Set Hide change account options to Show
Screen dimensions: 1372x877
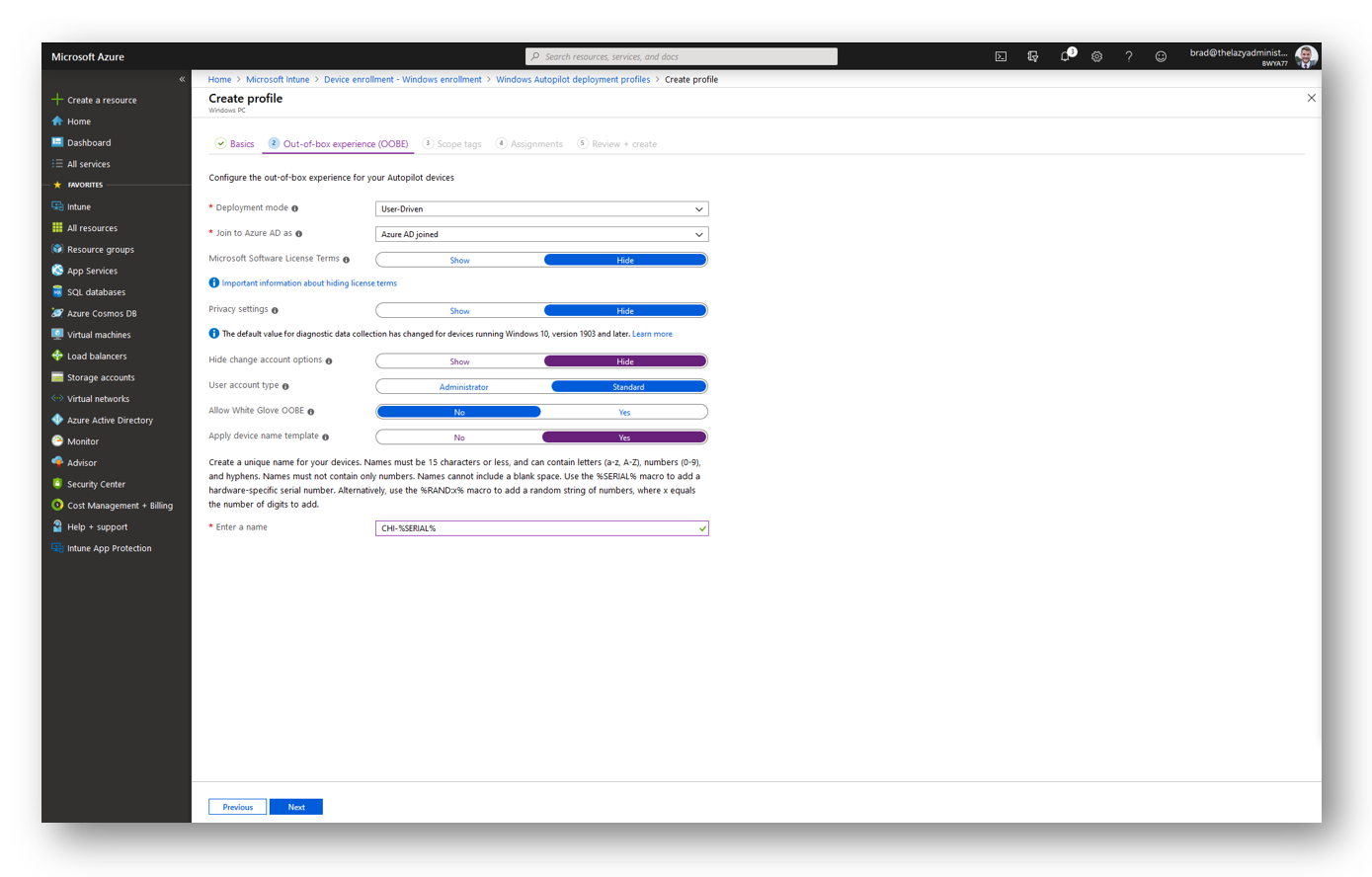tap(459, 361)
